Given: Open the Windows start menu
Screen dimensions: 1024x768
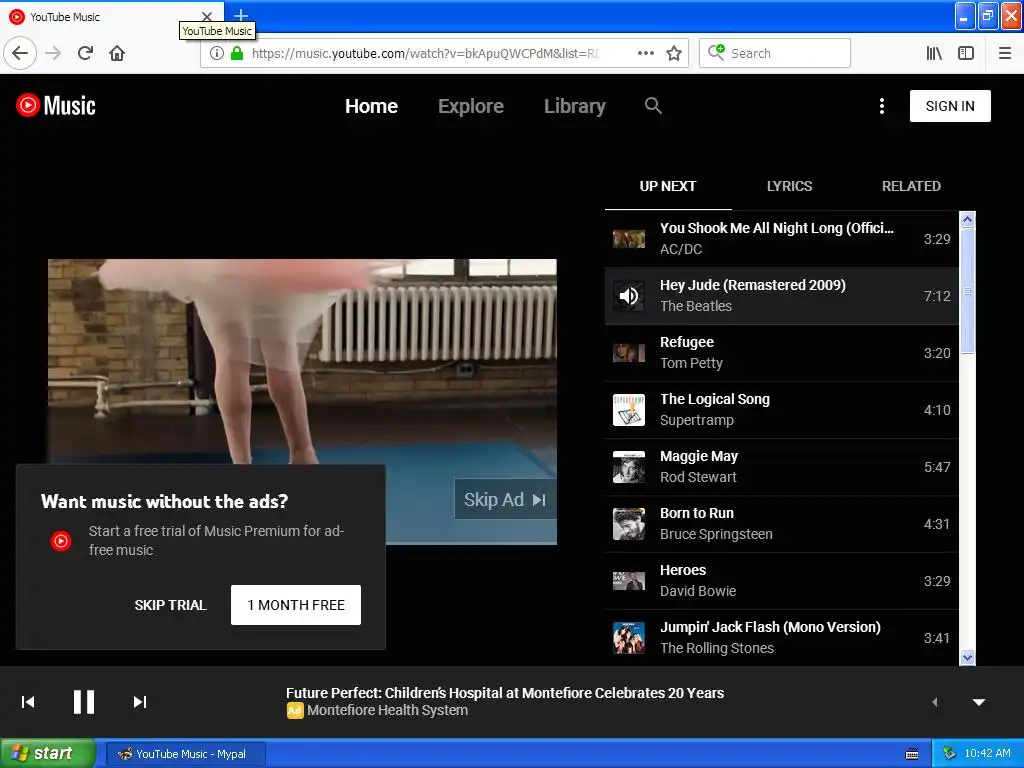Looking at the screenshot, I should pyautogui.click(x=46, y=754).
